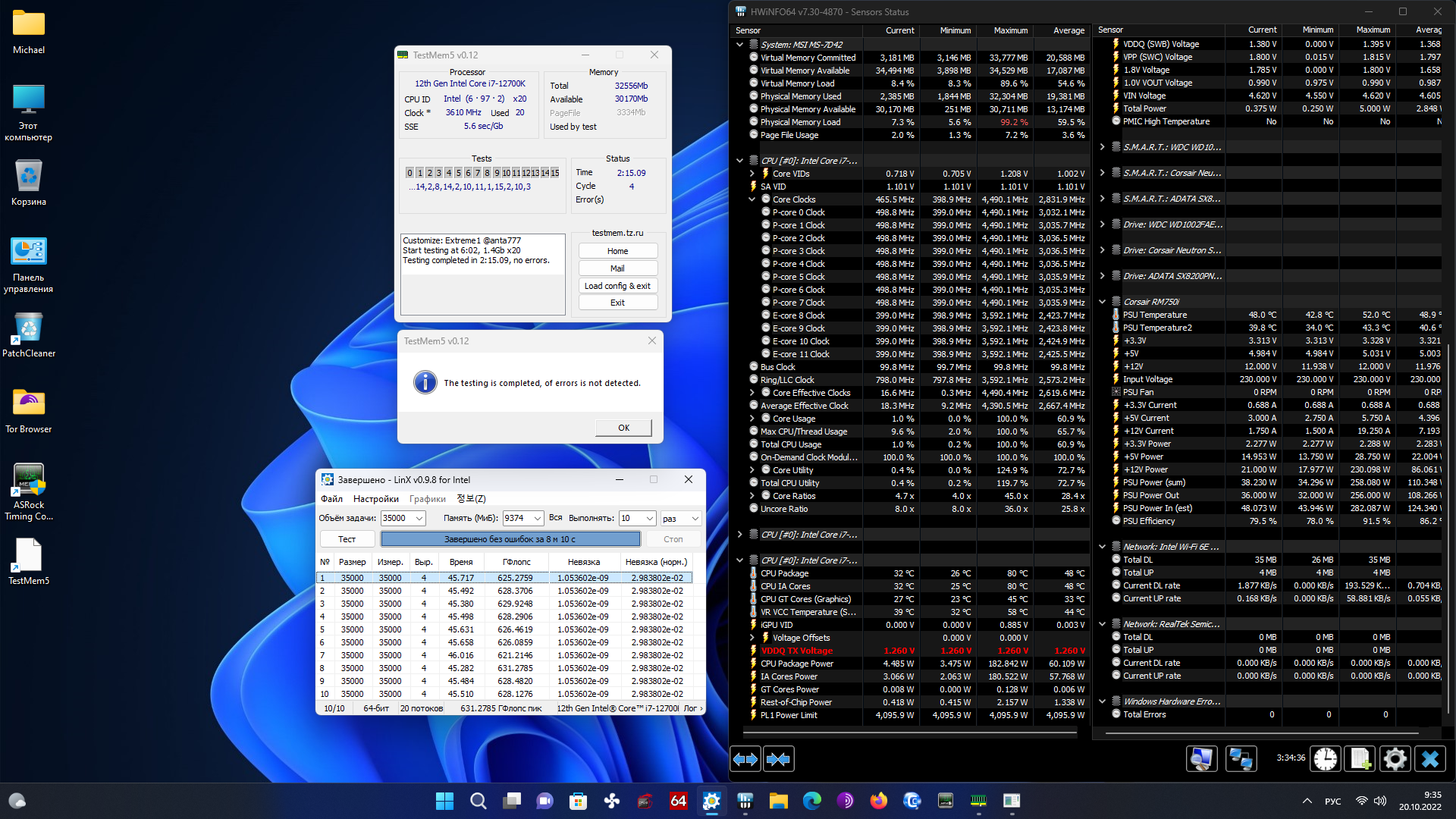The height and width of the screenshot is (819, 1456).
Task: Open the Настройки menu in LinX
Action: [x=375, y=499]
